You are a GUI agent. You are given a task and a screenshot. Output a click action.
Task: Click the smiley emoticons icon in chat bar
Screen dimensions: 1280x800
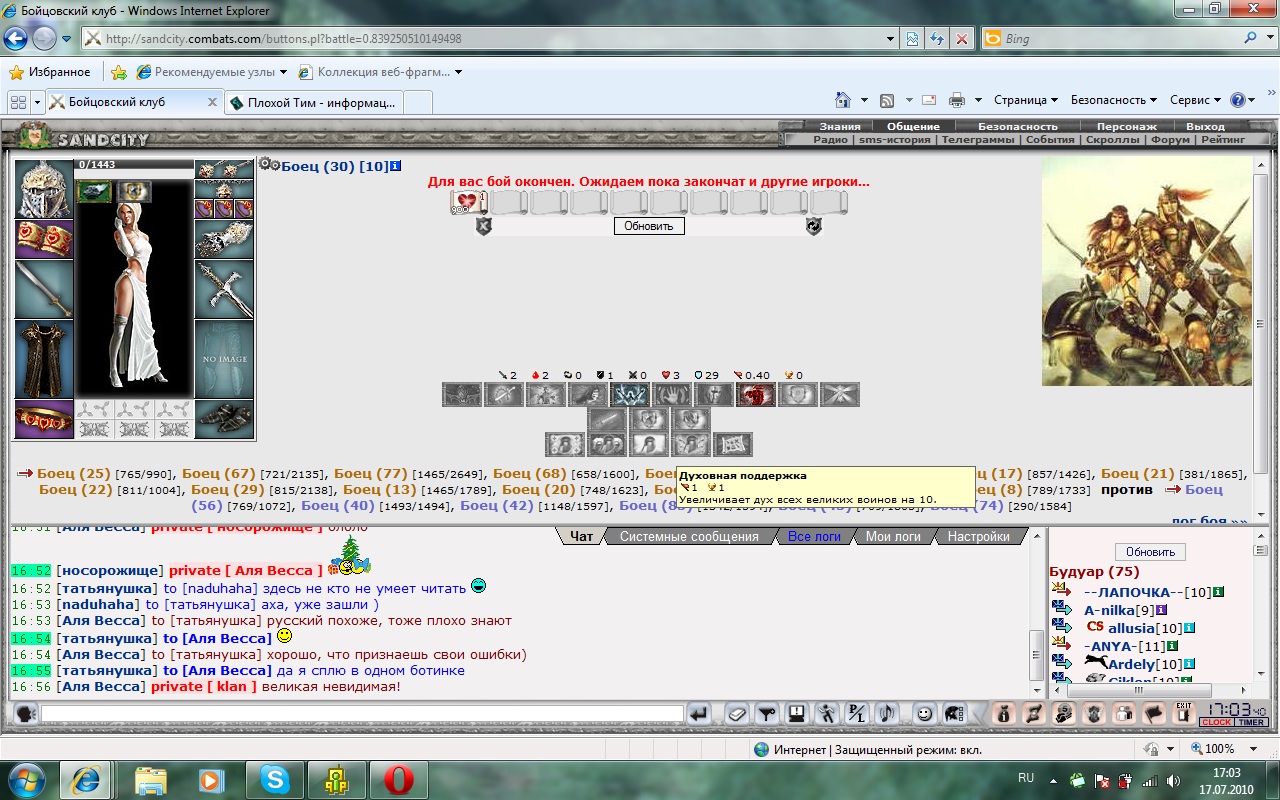click(x=925, y=713)
